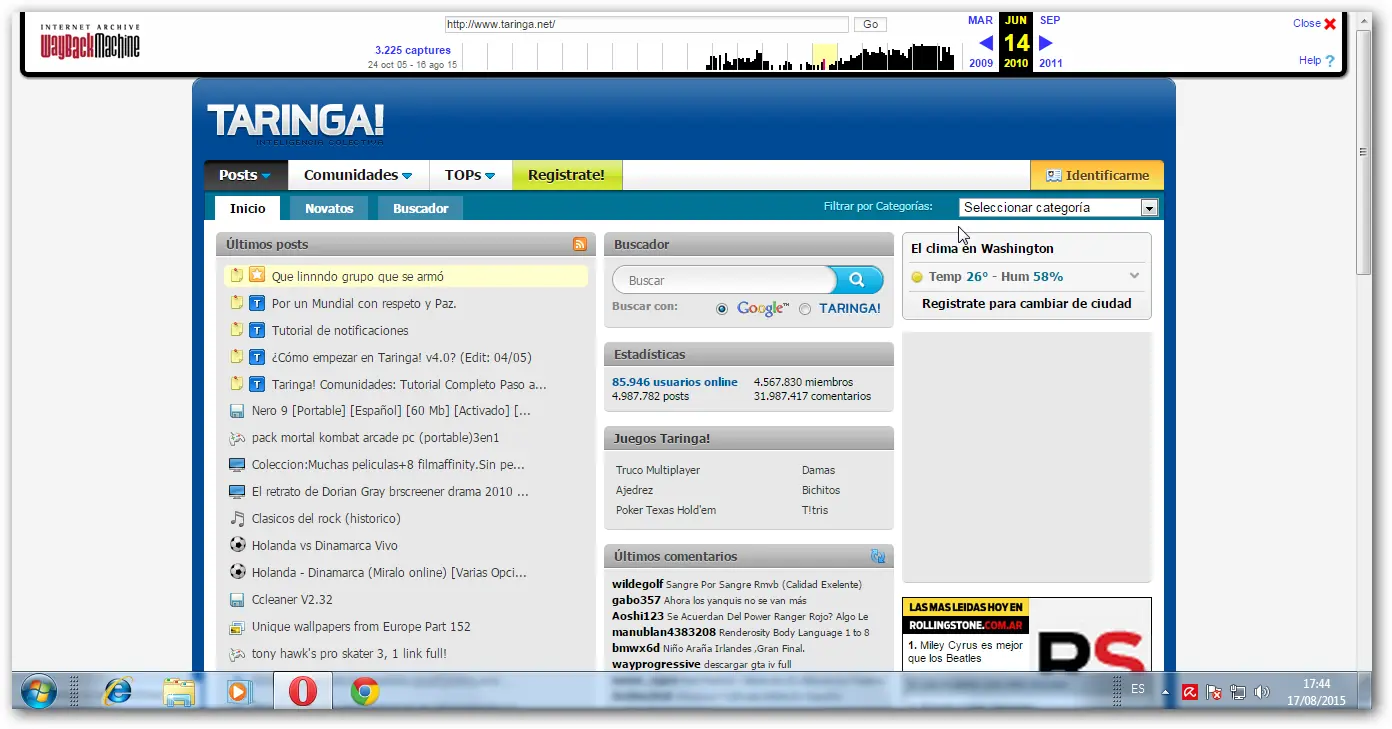This screenshot has width=1392, height=729.
Task: Open the Buscador tab
Action: coord(420,207)
